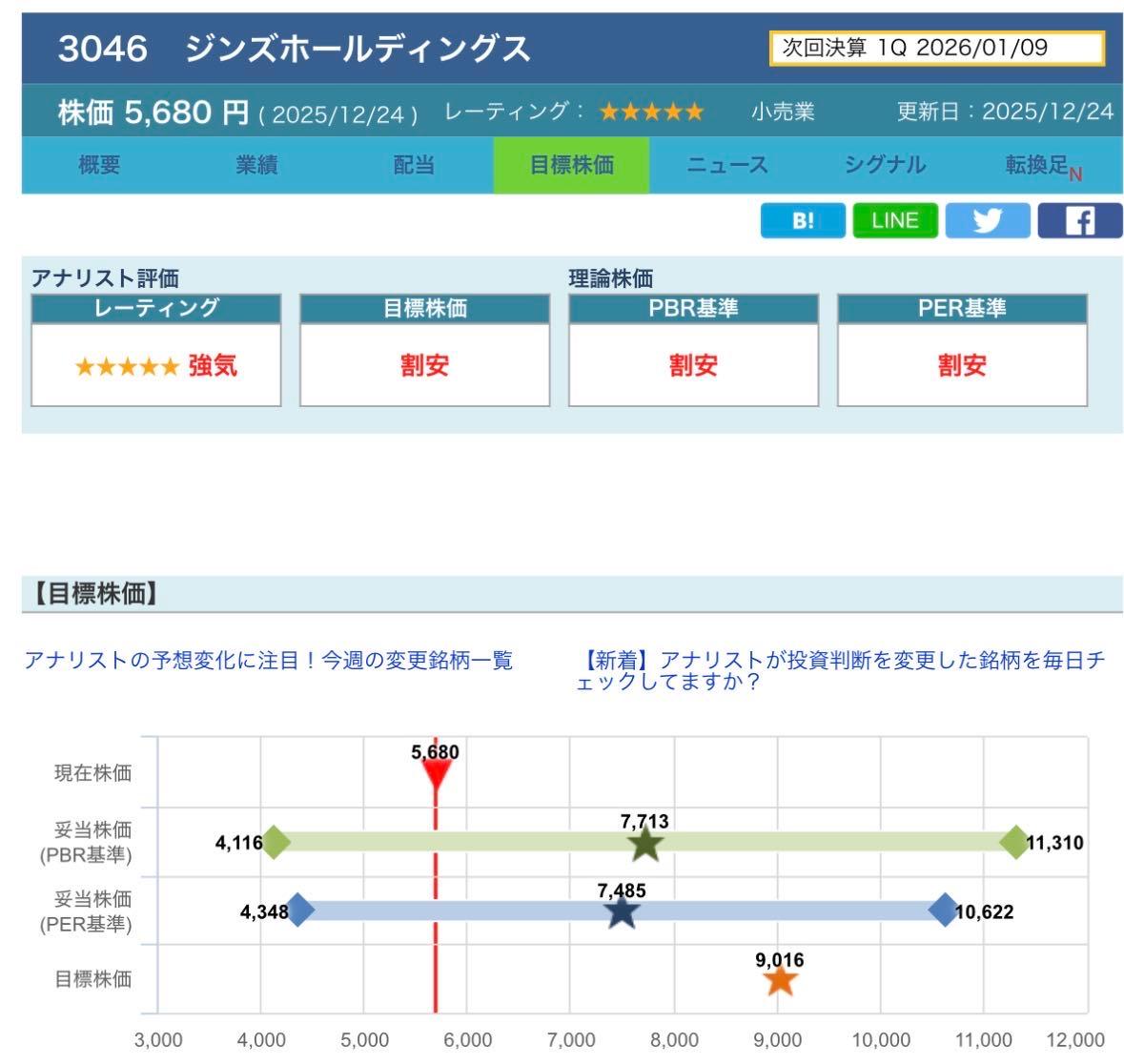
Task: Click the B! Hatena bookmark icon
Action: pos(802,220)
